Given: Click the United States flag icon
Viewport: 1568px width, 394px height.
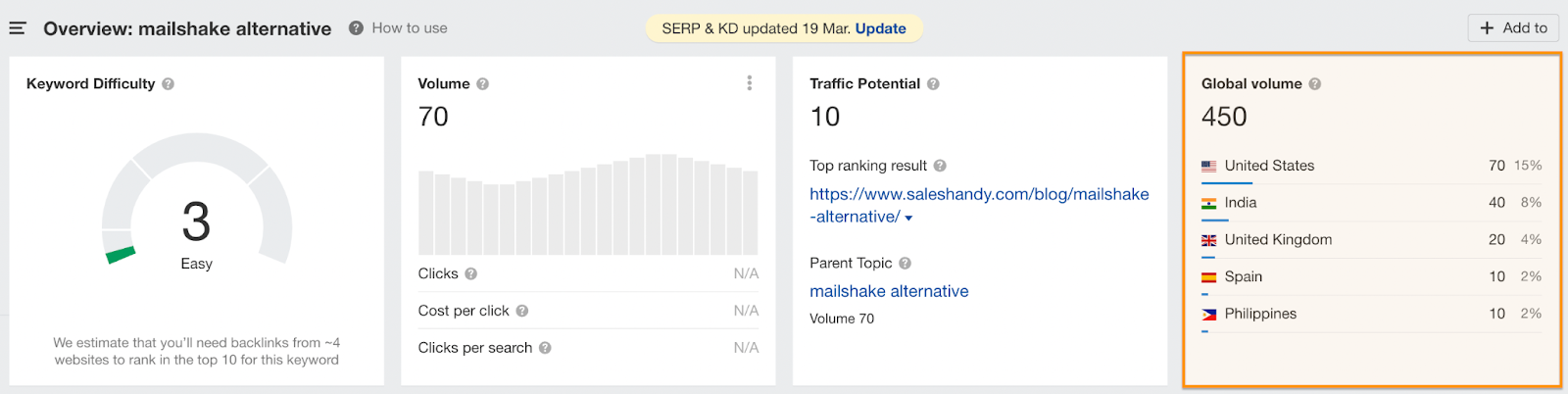Looking at the screenshot, I should [1209, 167].
